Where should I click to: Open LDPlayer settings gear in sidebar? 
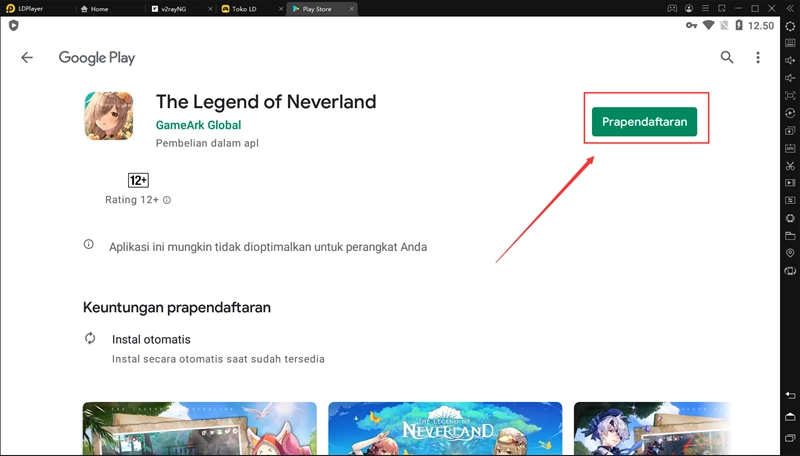790,26
